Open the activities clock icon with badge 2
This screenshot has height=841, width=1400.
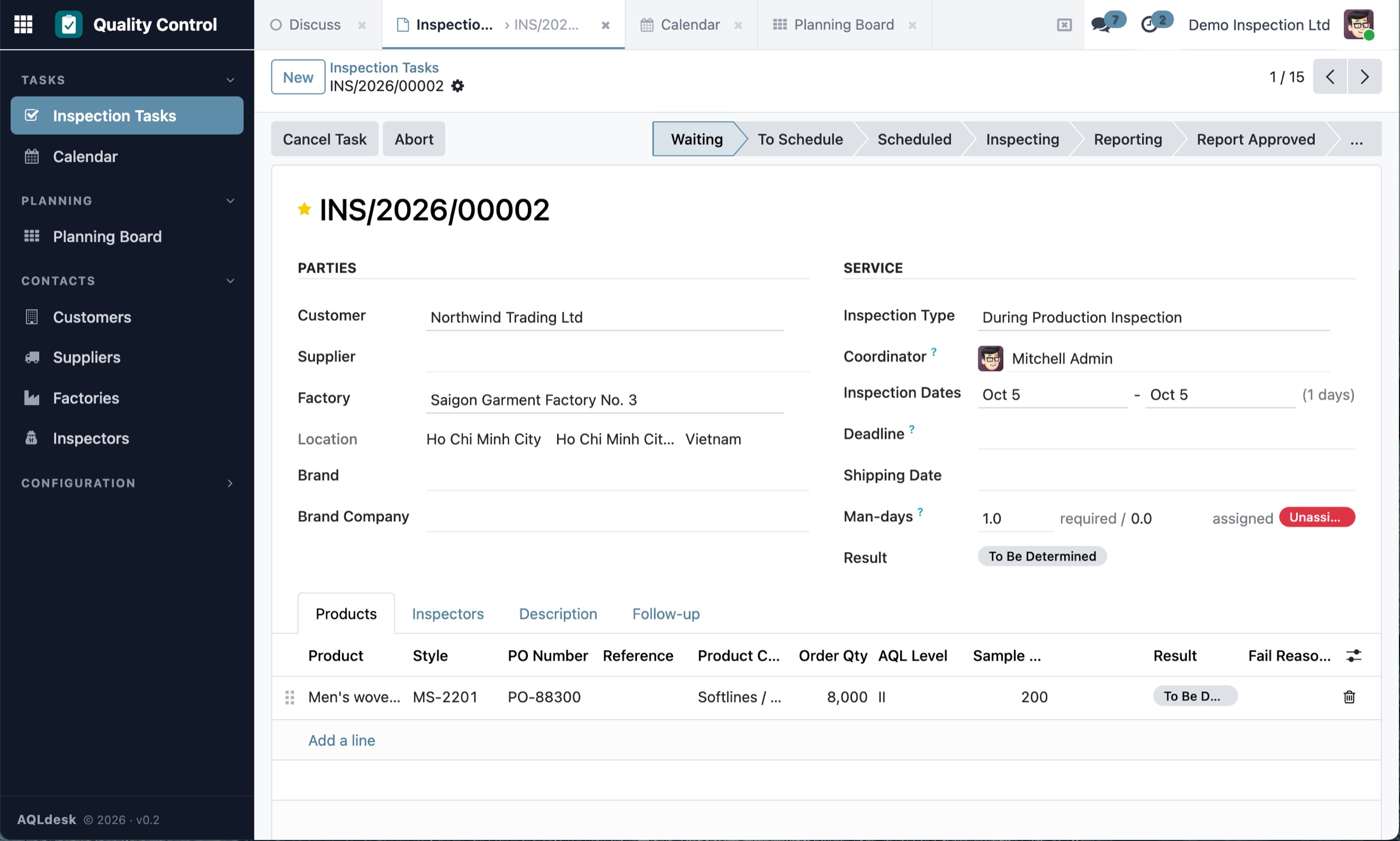[1149, 25]
